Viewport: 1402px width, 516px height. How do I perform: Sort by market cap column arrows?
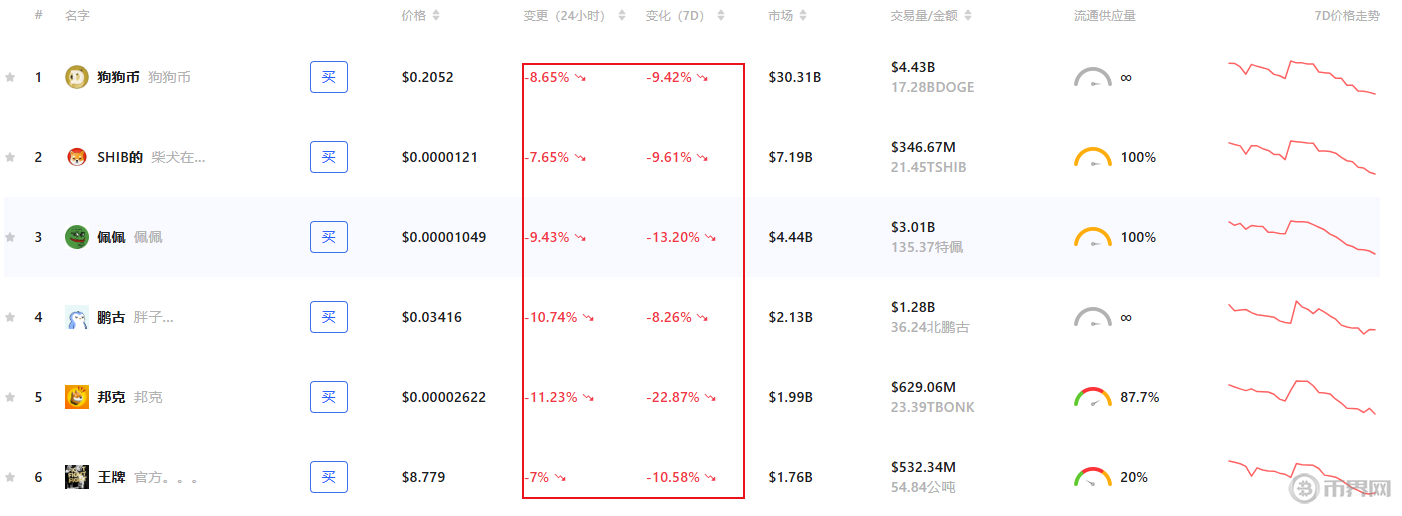tap(804, 16)
